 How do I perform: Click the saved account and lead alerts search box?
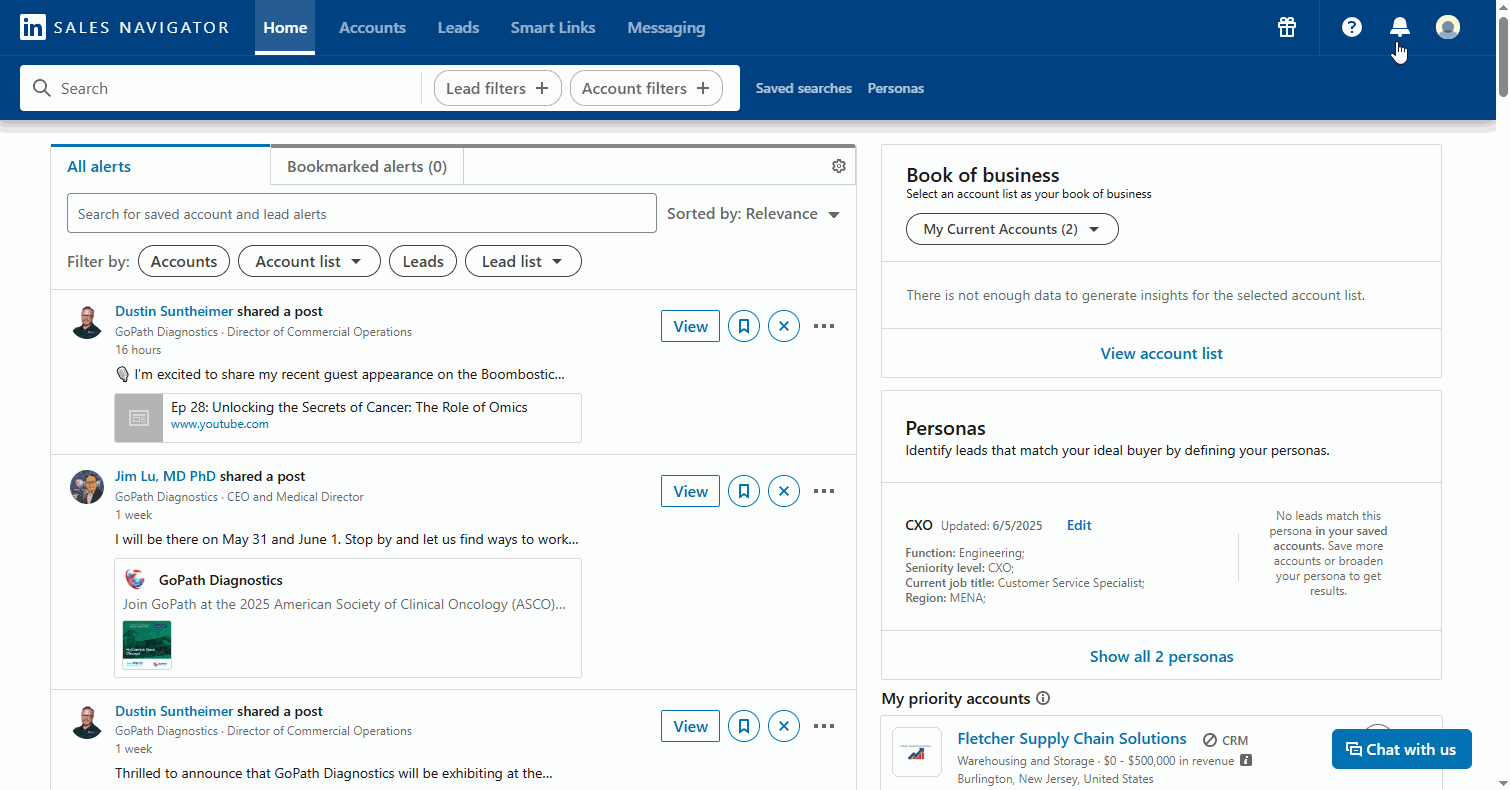[x=362, y=213]
